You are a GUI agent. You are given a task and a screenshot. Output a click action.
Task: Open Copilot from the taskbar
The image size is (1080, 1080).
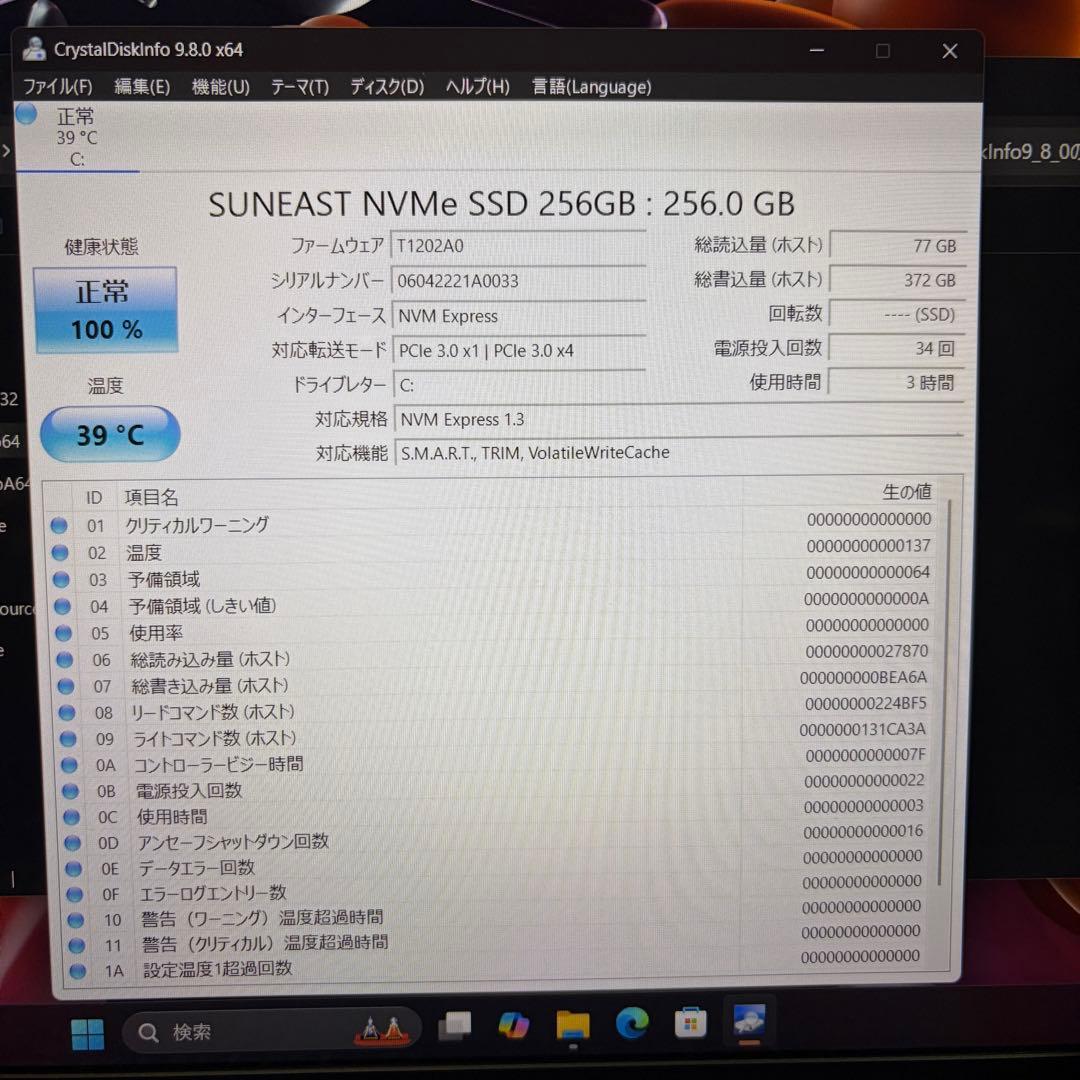(x=514, y=1024)
